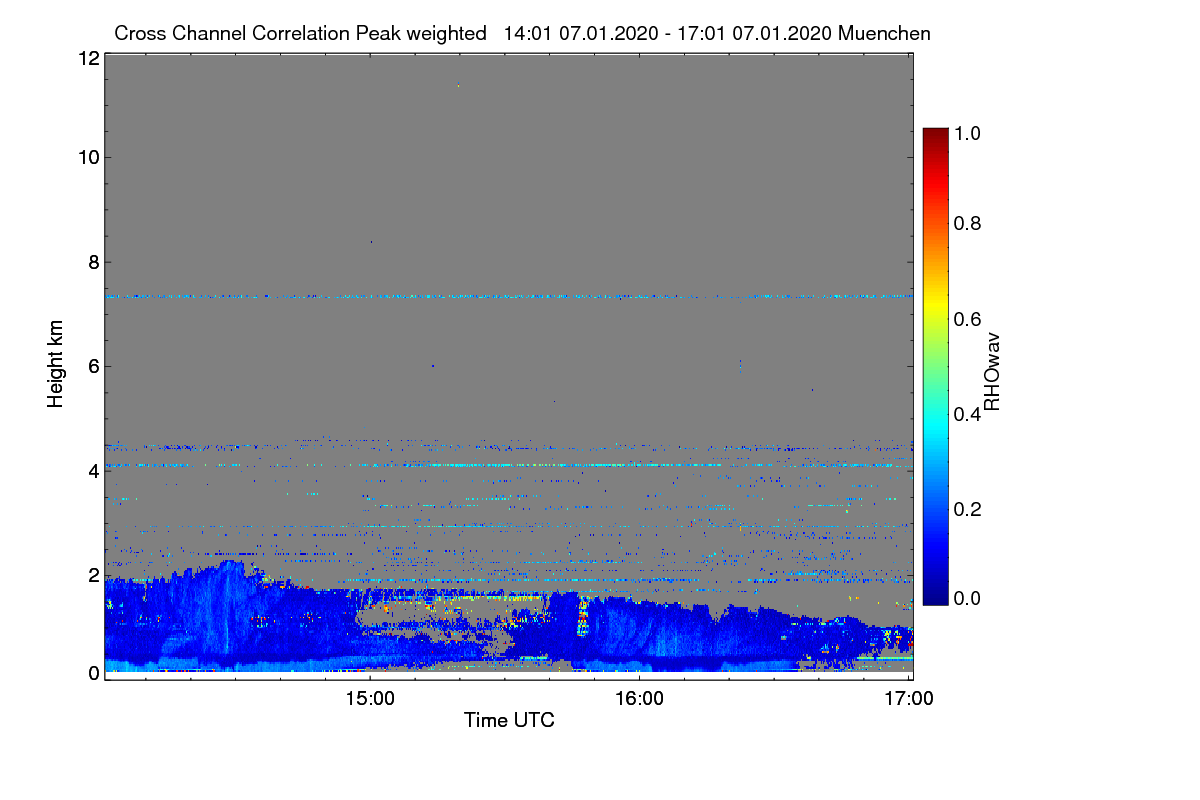The width and height of the screenshot is (1200, 800).
Task: Click the height axis label 8
Action: [x=93, y=262]
